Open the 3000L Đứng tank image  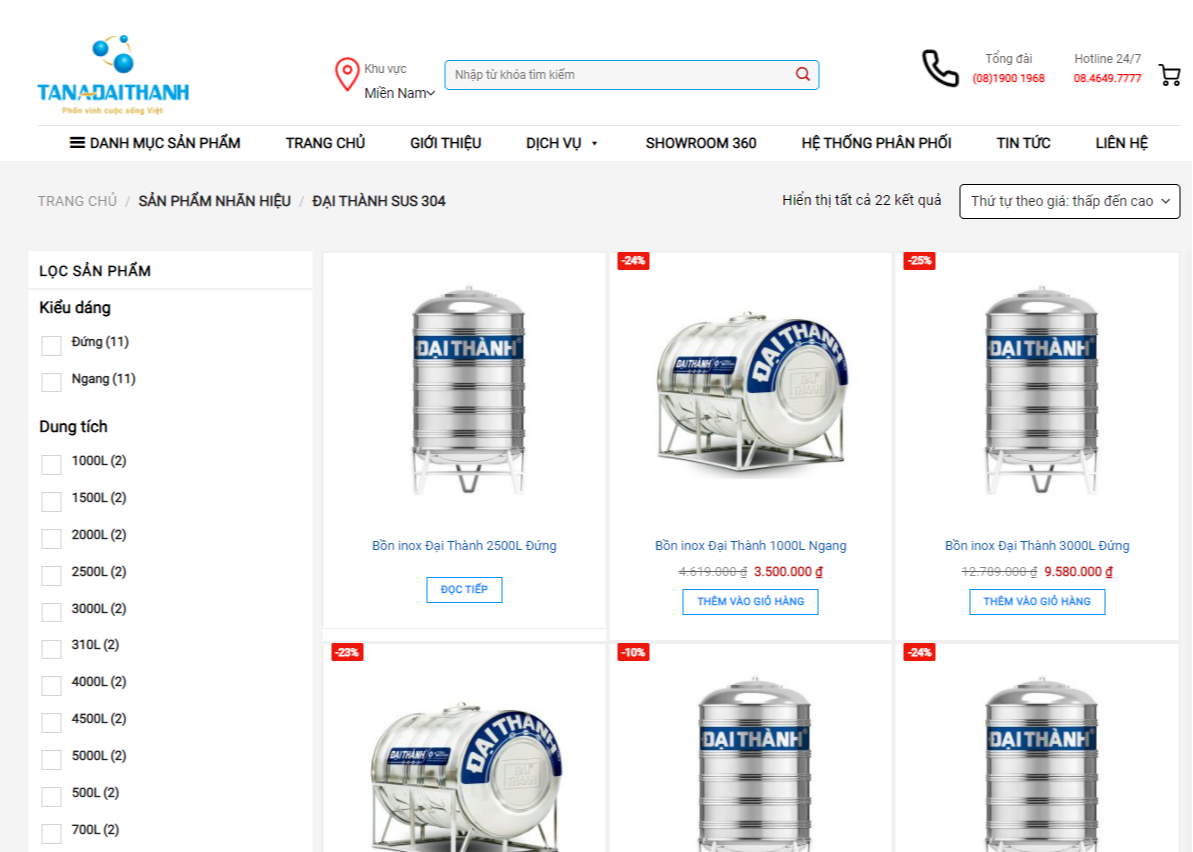[x=1041, y=389]
